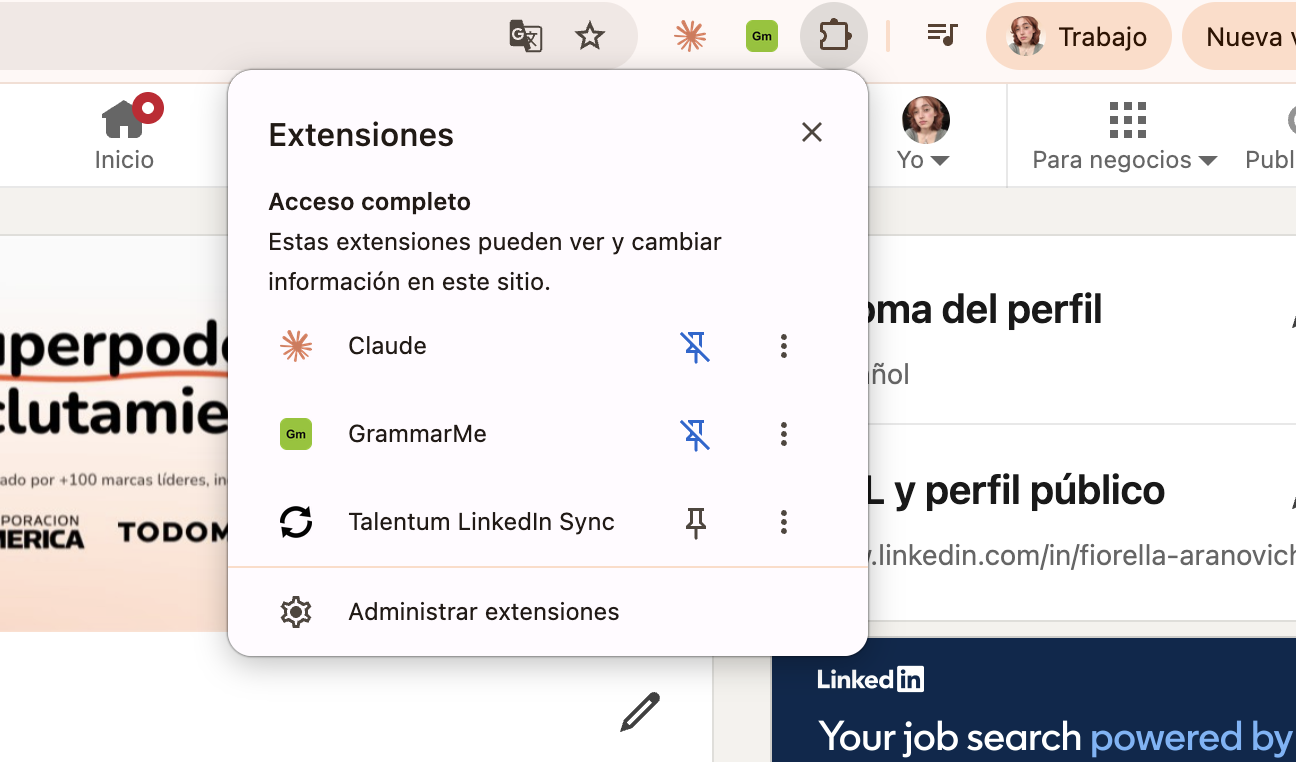Click the LinkedIn logo in the ad

pos(870,680)
